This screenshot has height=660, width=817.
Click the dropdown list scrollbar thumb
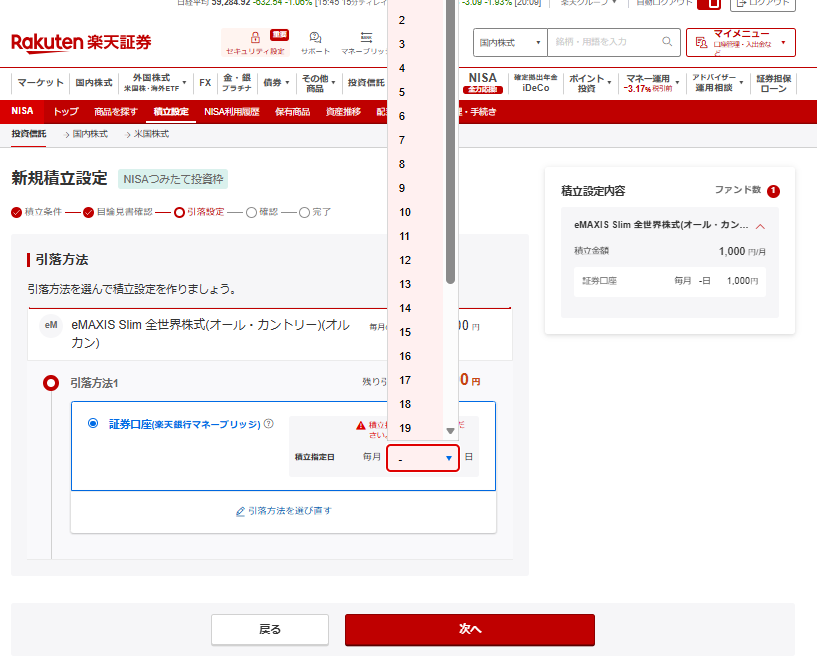coord(451,141)
